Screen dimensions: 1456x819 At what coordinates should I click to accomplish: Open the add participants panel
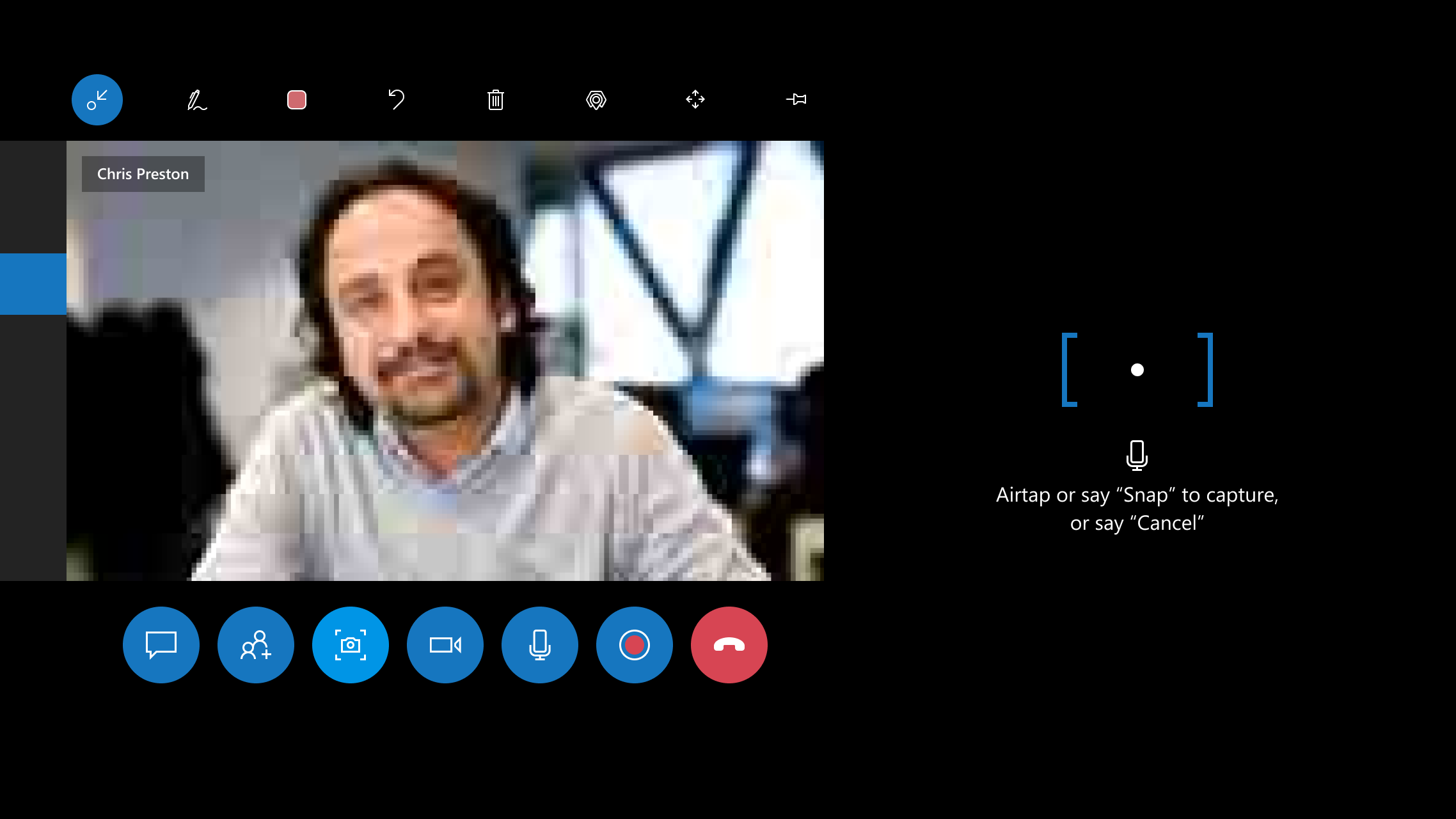(256, 644)
